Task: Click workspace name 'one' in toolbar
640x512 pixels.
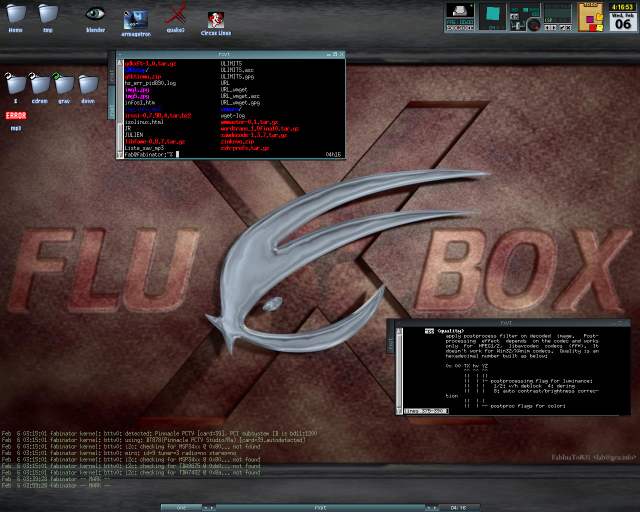Action: point(181,508)
